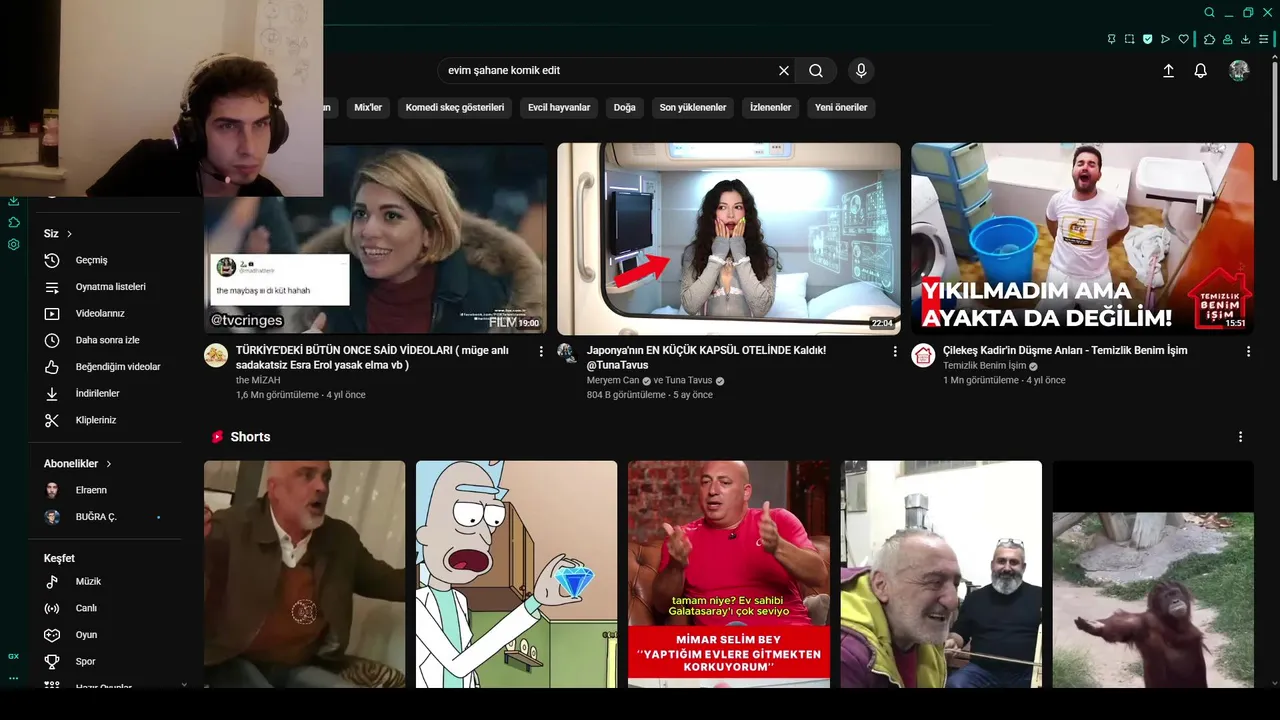Select the Yeni öneriler chip
The width and height of the screenshot is (1280, 720).
point(841,107)
